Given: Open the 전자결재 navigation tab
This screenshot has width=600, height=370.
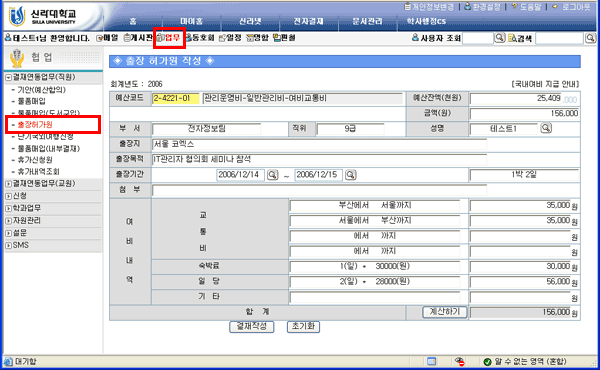Looking at the screenshot, I should click(x=308, y=21).
